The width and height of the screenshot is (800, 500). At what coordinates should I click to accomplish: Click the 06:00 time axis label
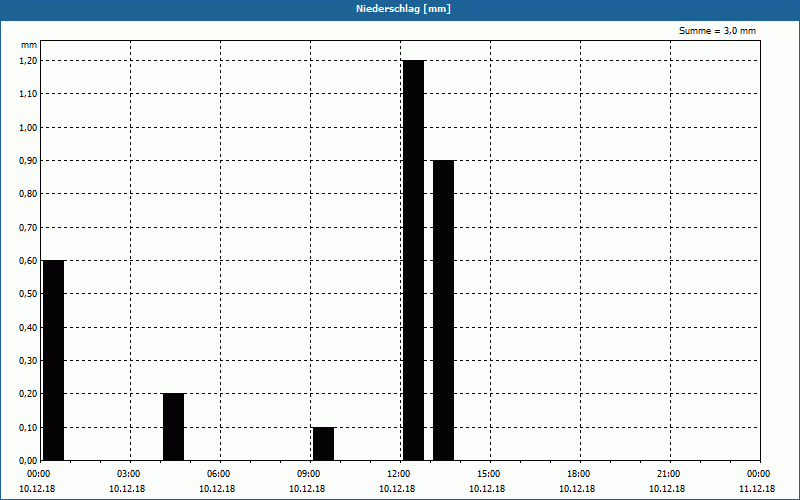[220, 474]
